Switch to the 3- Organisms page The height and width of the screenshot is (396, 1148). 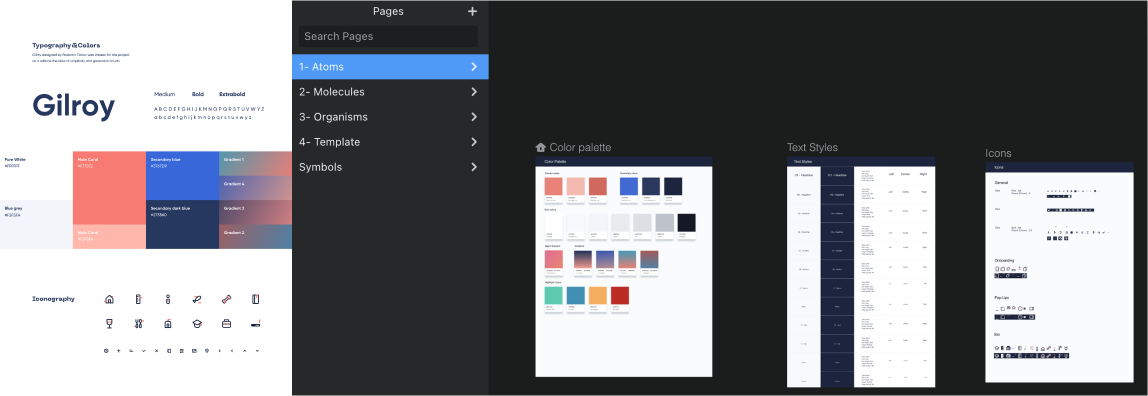(390, 117)
